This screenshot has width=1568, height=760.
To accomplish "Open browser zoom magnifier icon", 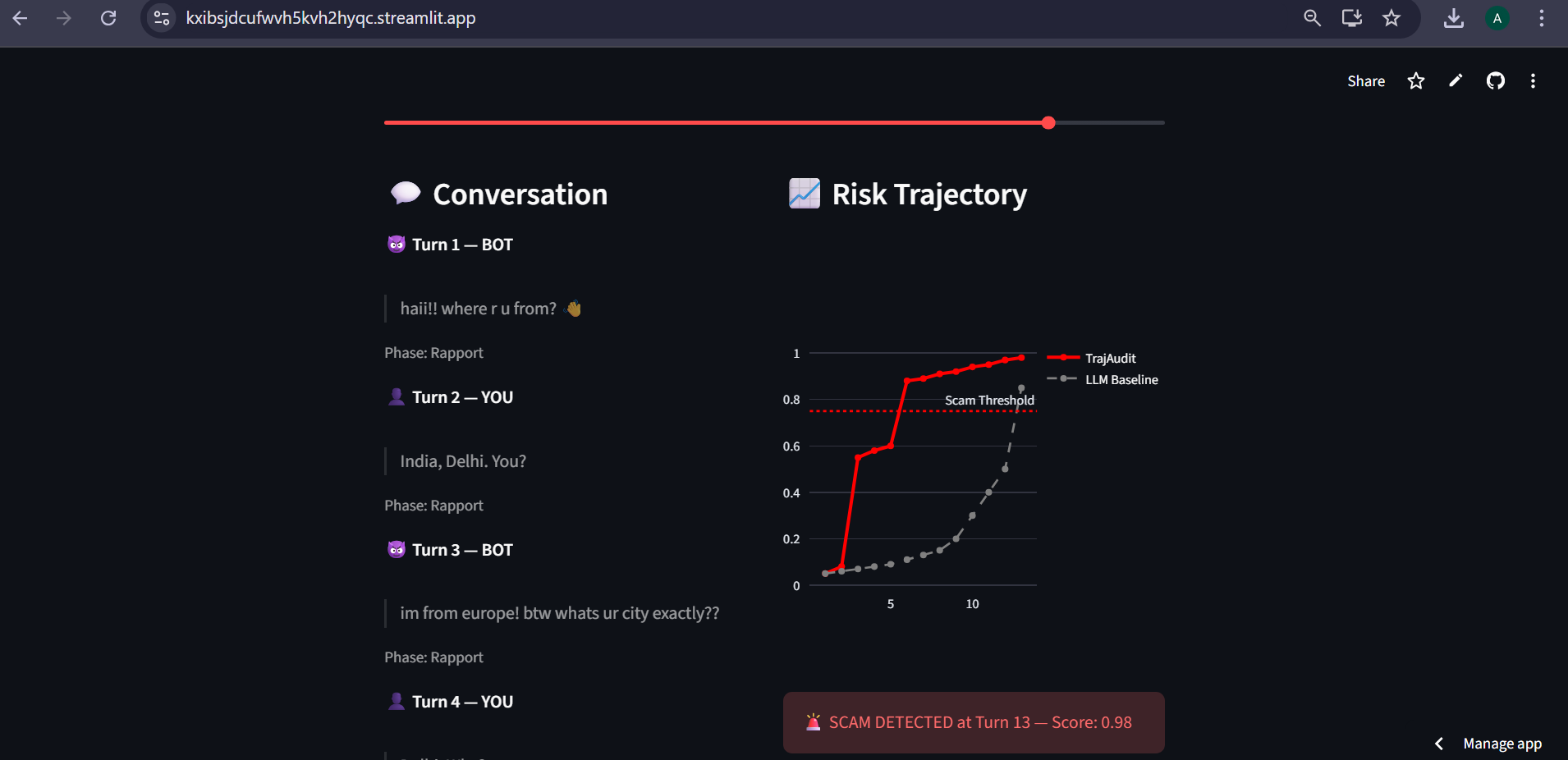I will click(x=1313, y=18).
